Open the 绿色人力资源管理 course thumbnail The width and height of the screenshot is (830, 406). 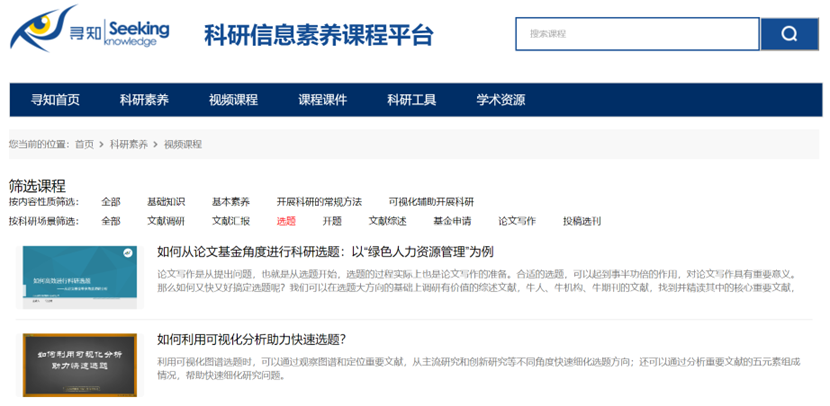(80, 277)
